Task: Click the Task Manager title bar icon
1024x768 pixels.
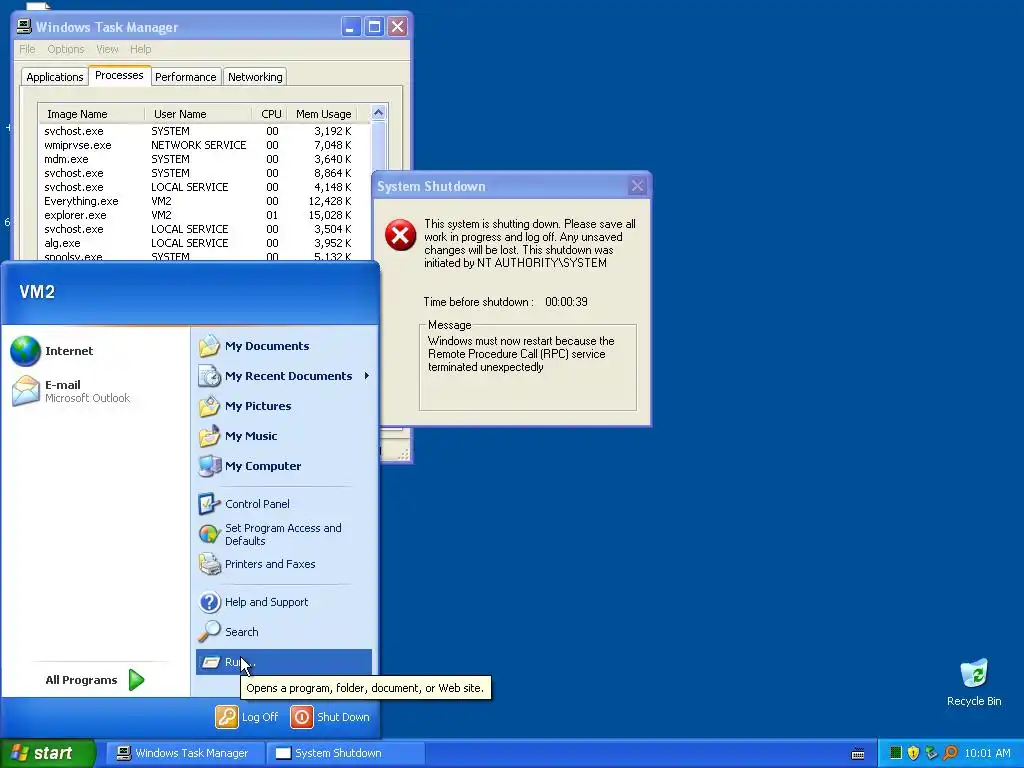Action: tap(24, 26)
